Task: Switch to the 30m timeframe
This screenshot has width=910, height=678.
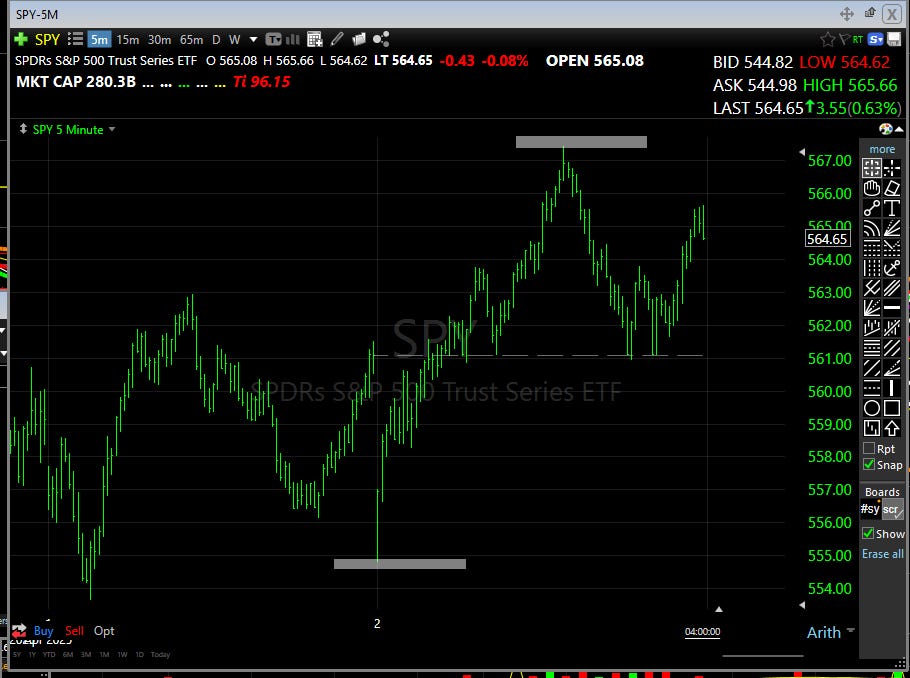Action: pos(159,39)
